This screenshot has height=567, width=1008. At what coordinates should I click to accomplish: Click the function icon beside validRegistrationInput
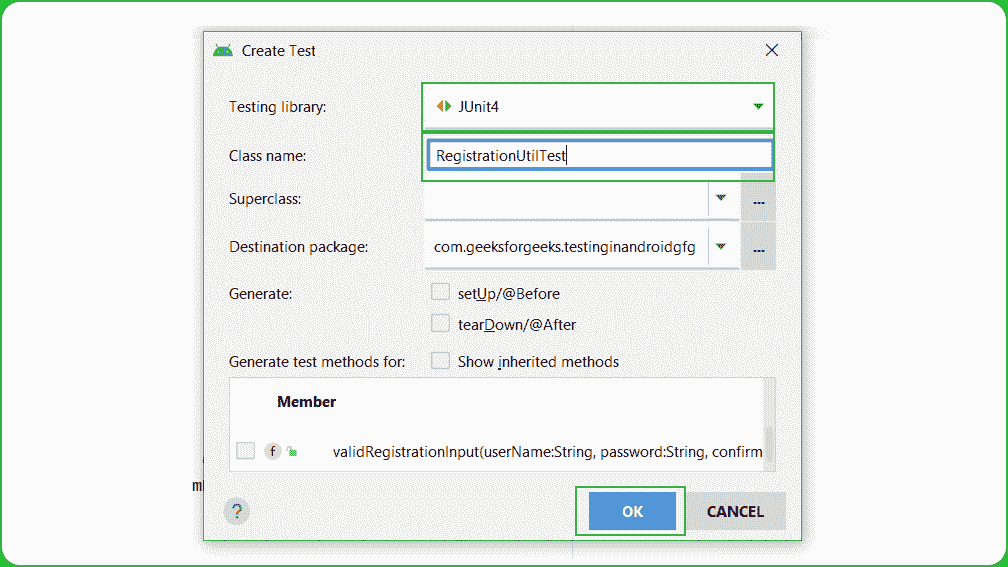272,451
